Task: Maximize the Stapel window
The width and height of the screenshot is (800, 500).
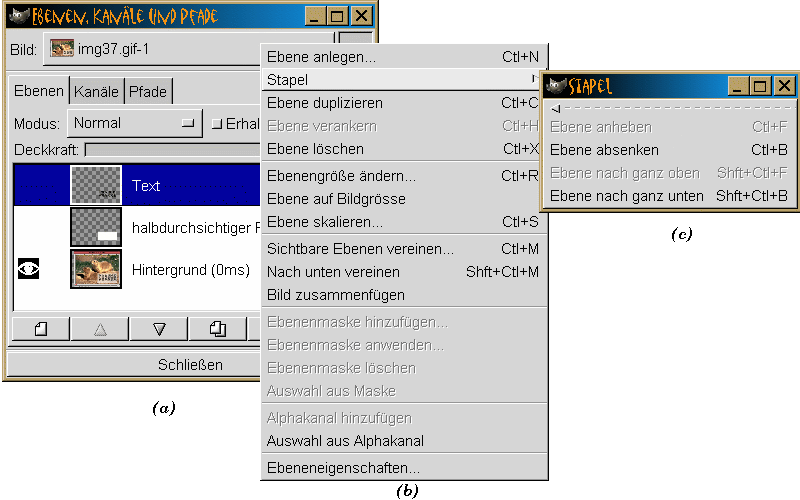Action: (x=760, y=86)
